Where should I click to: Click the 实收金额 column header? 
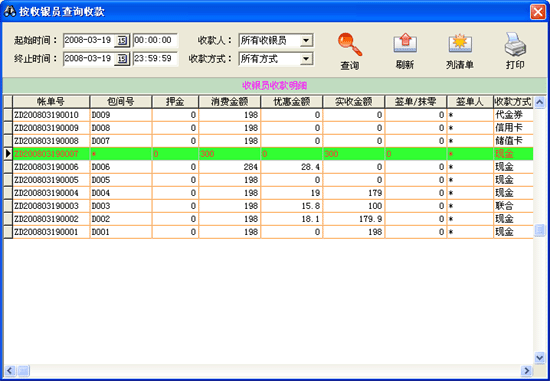click(354, 102)
